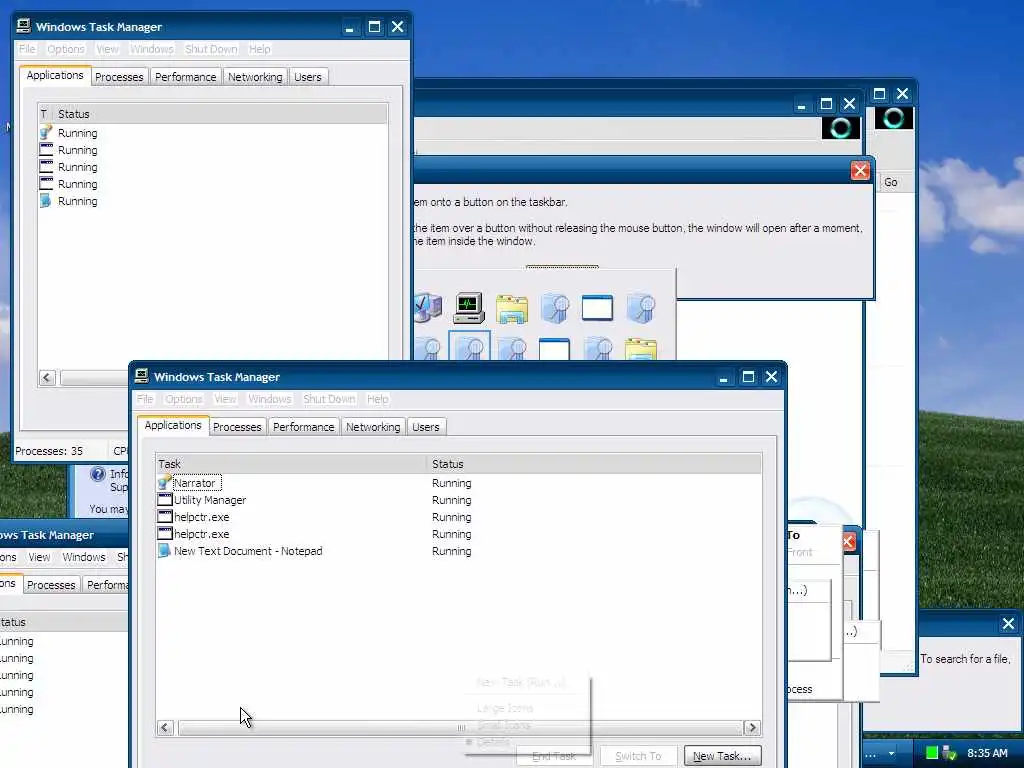Click title bar icon of top-left Task Manager

[x=24, y=26]
